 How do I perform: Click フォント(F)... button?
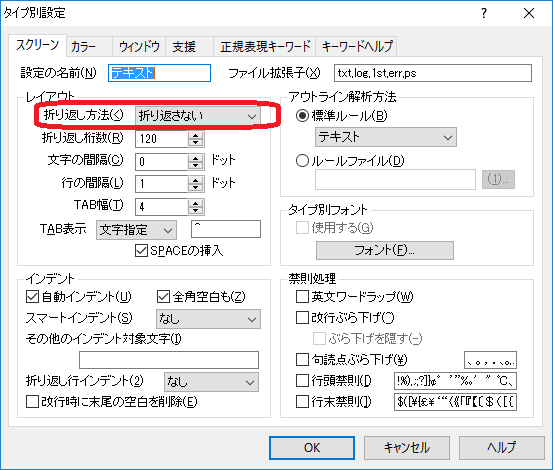(x=384, y=250)
